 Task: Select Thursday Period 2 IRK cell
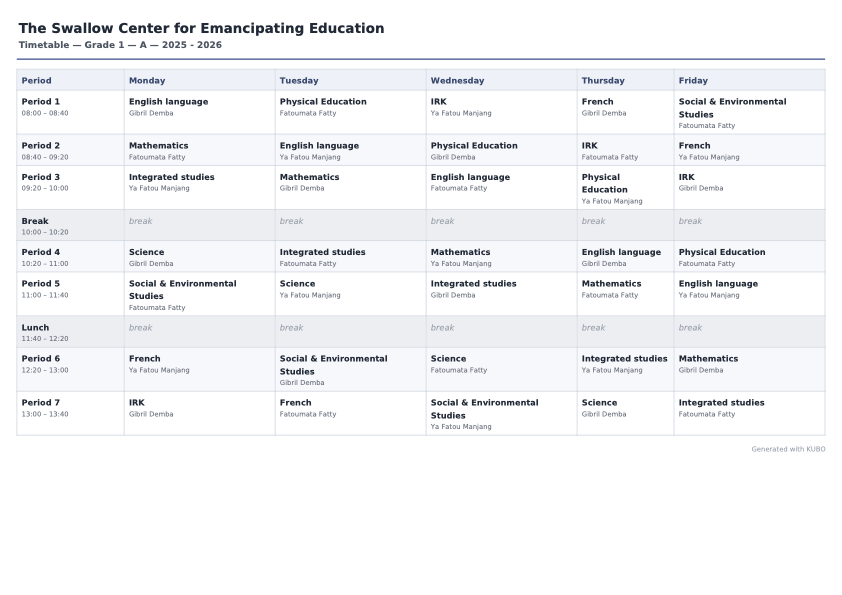[x=626, y=150]
